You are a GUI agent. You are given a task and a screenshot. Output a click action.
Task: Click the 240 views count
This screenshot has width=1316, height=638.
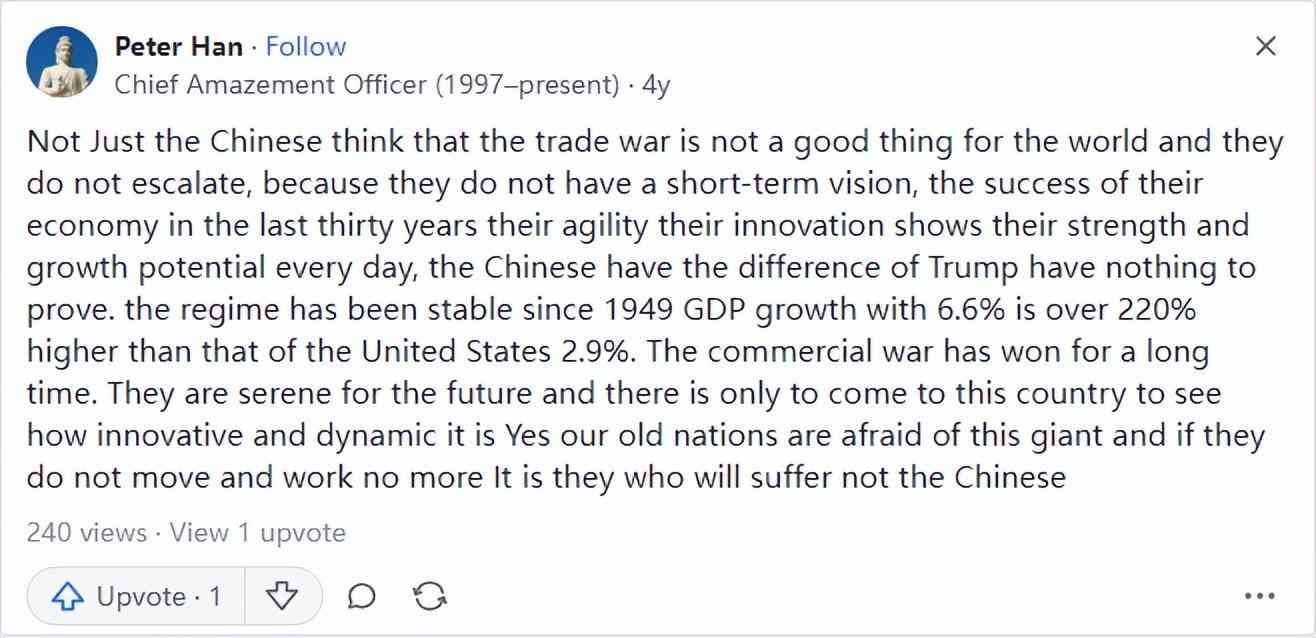coord(86,533)
